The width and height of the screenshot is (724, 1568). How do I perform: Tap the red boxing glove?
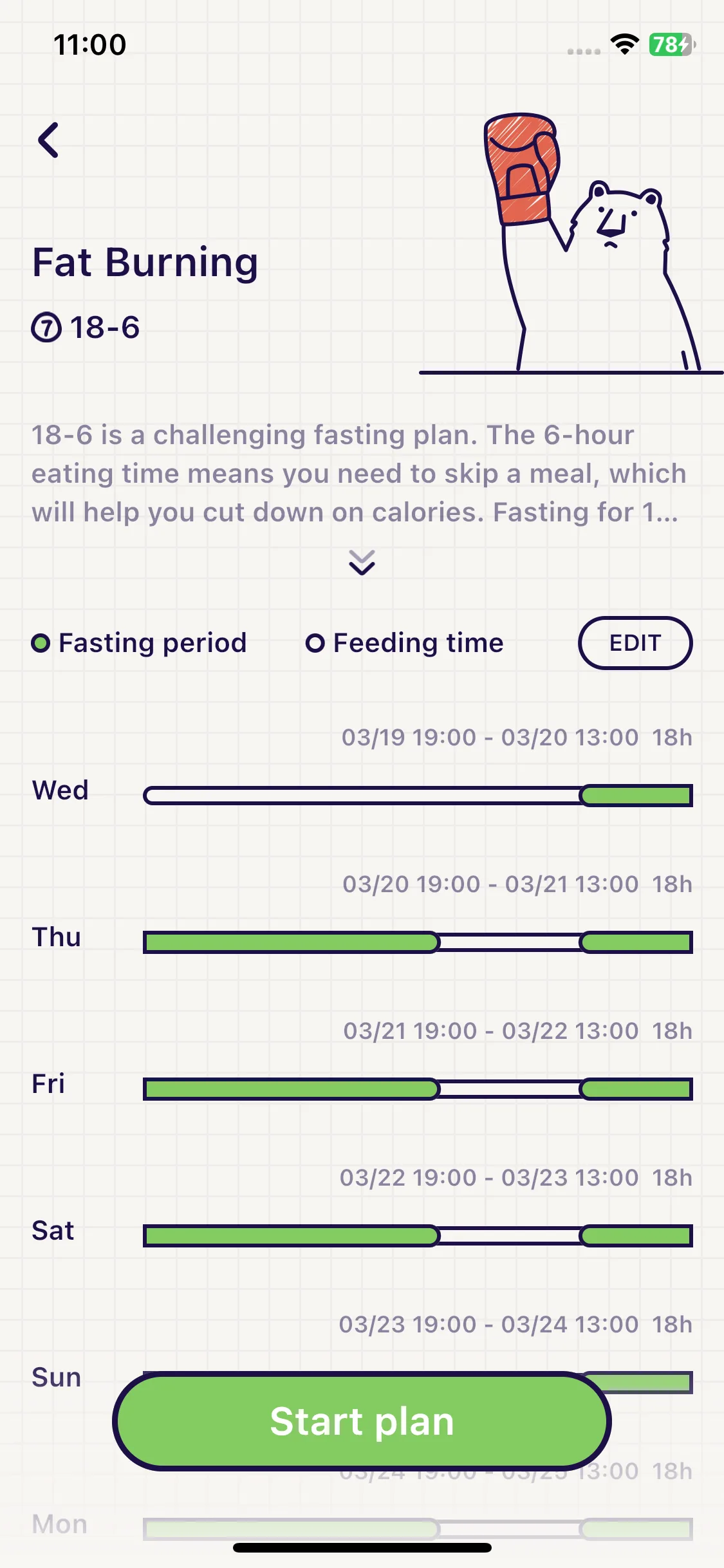pyautogui.click(x=522, y=169)
